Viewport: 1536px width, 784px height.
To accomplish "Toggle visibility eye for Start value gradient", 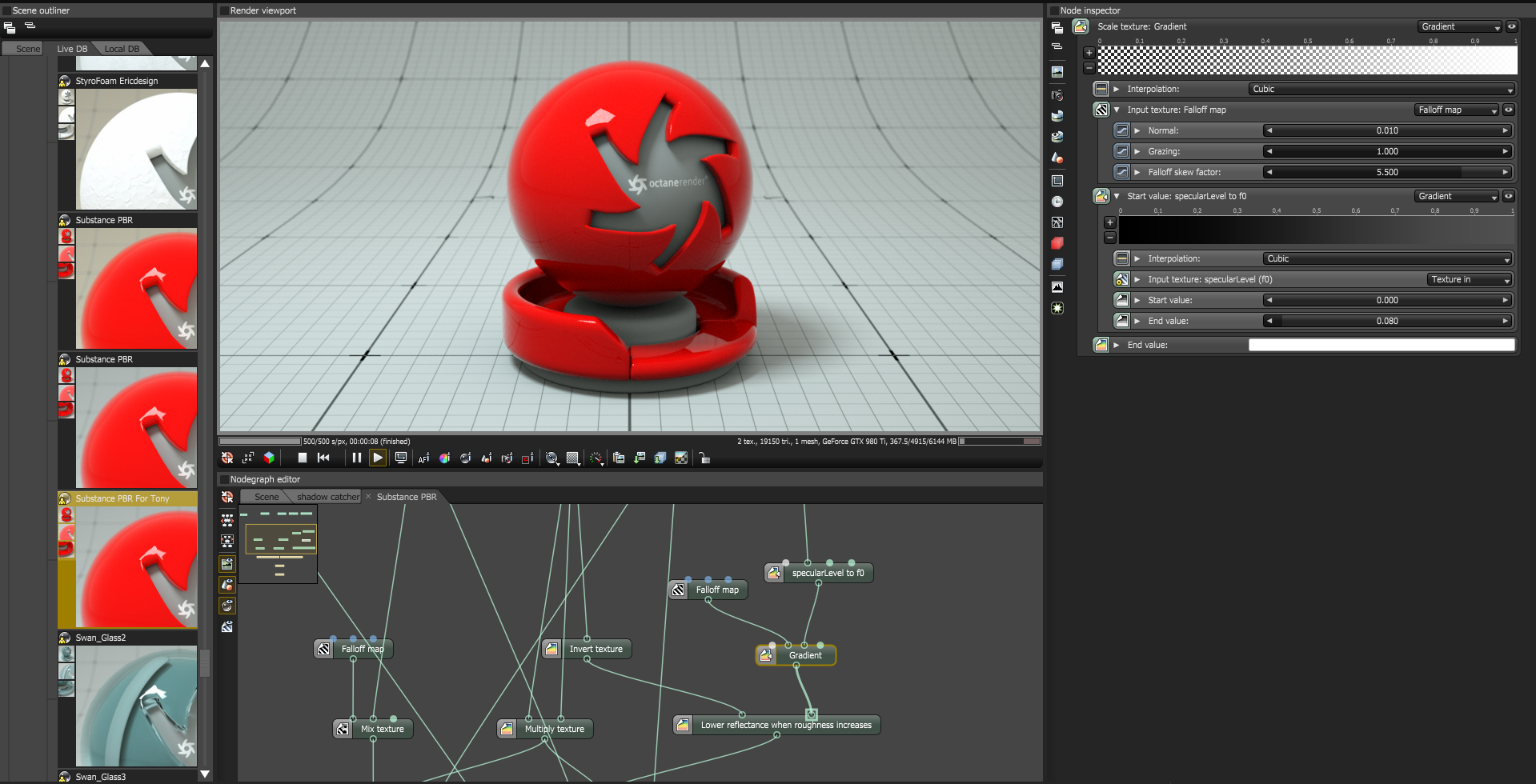I will point(1509,196).
